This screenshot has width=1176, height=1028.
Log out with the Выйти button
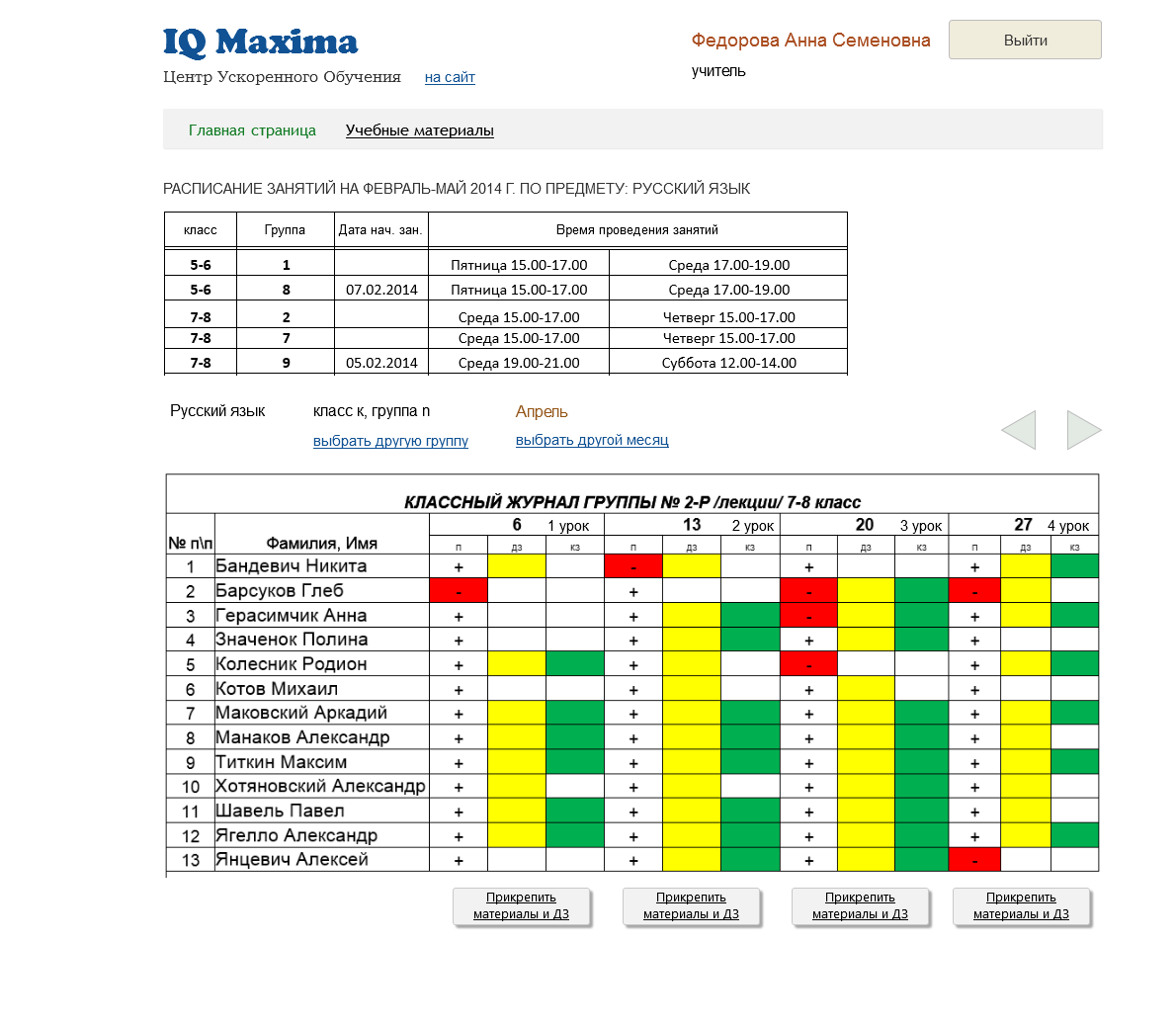[x=1025, y=40]
